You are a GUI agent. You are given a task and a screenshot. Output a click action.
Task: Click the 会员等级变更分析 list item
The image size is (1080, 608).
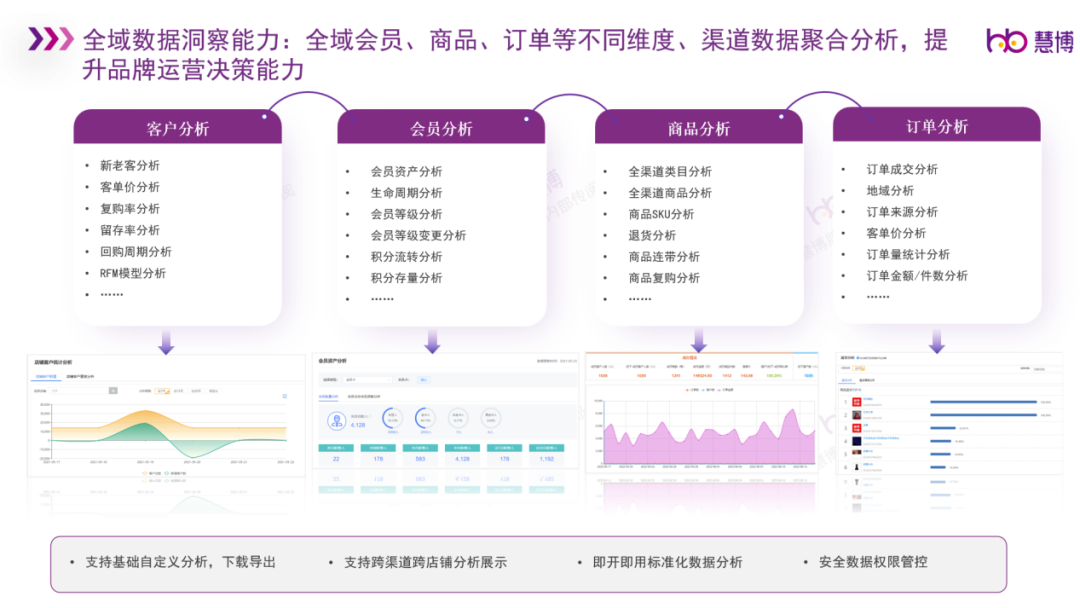[x=418, y=235]
